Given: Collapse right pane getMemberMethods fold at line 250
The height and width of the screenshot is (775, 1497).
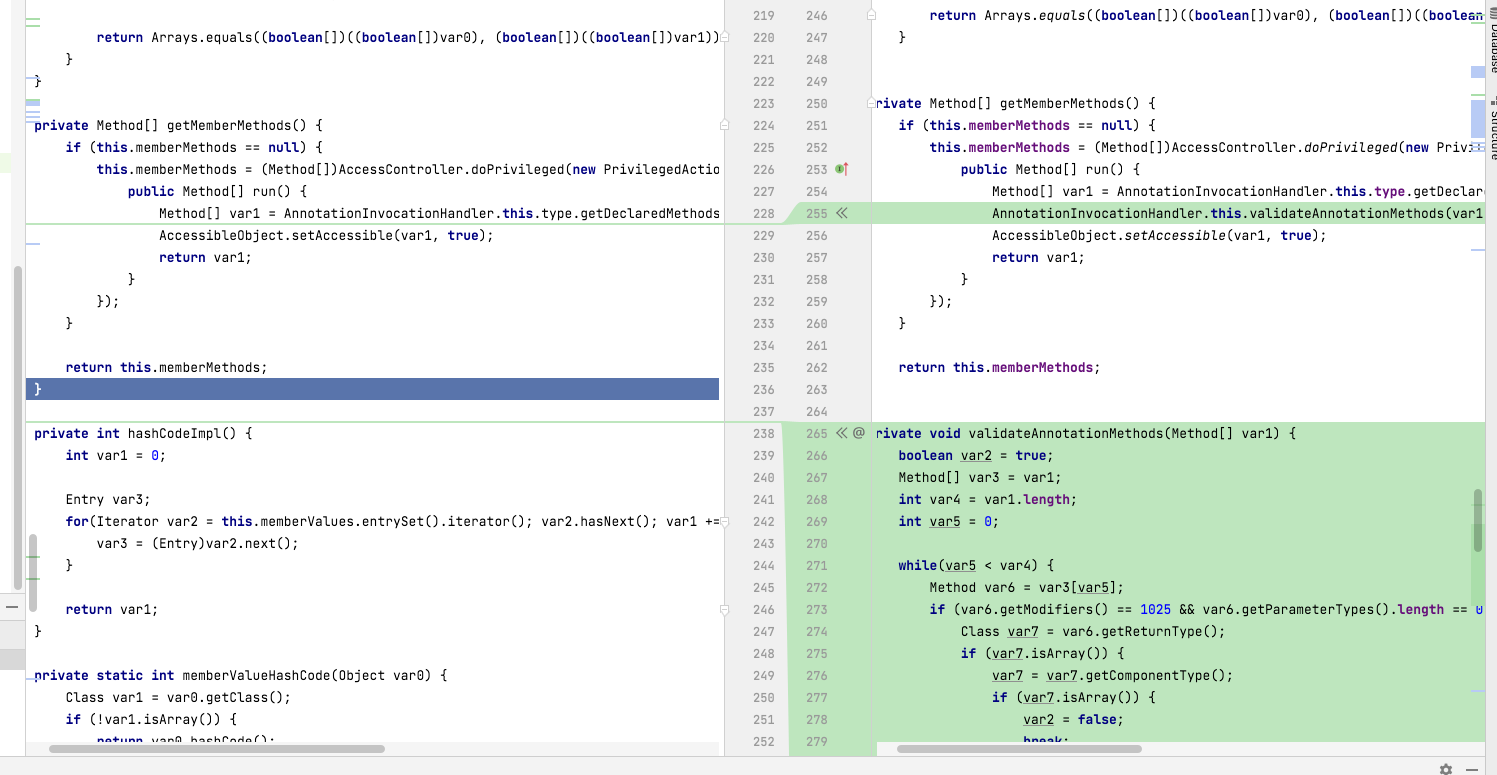Looking at the screenshot, I should point(871,103).
